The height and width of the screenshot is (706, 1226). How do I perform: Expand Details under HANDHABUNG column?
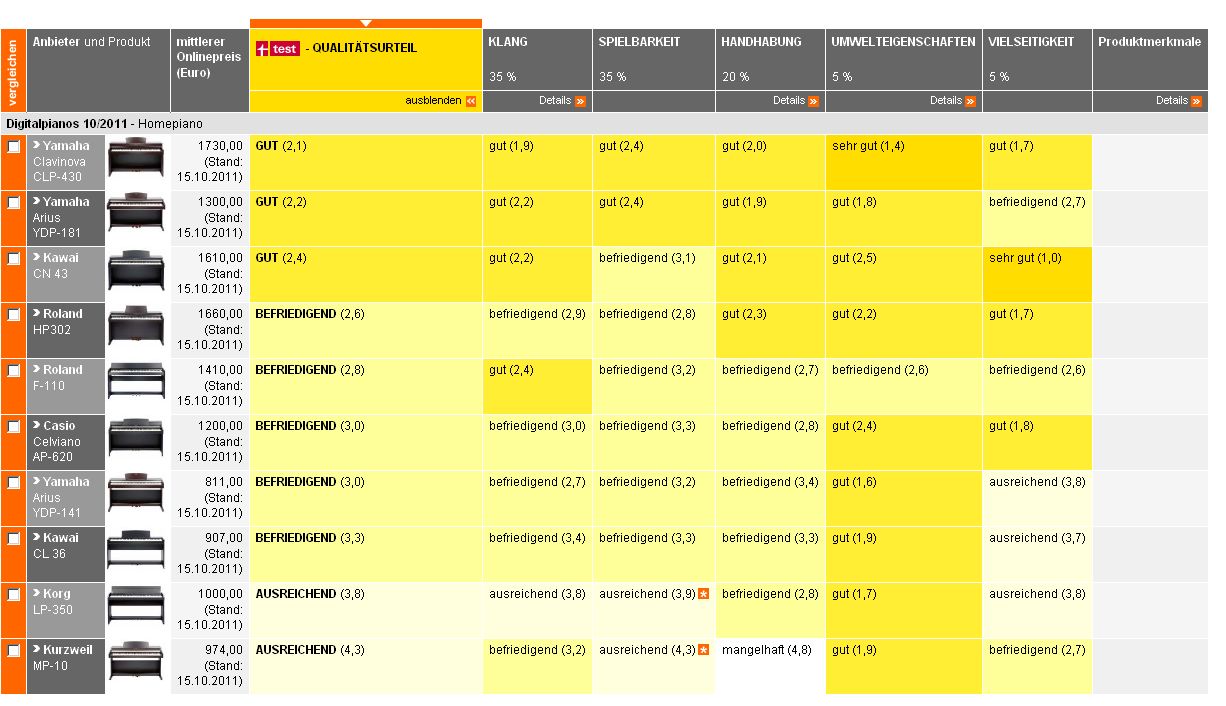point(796,101)
